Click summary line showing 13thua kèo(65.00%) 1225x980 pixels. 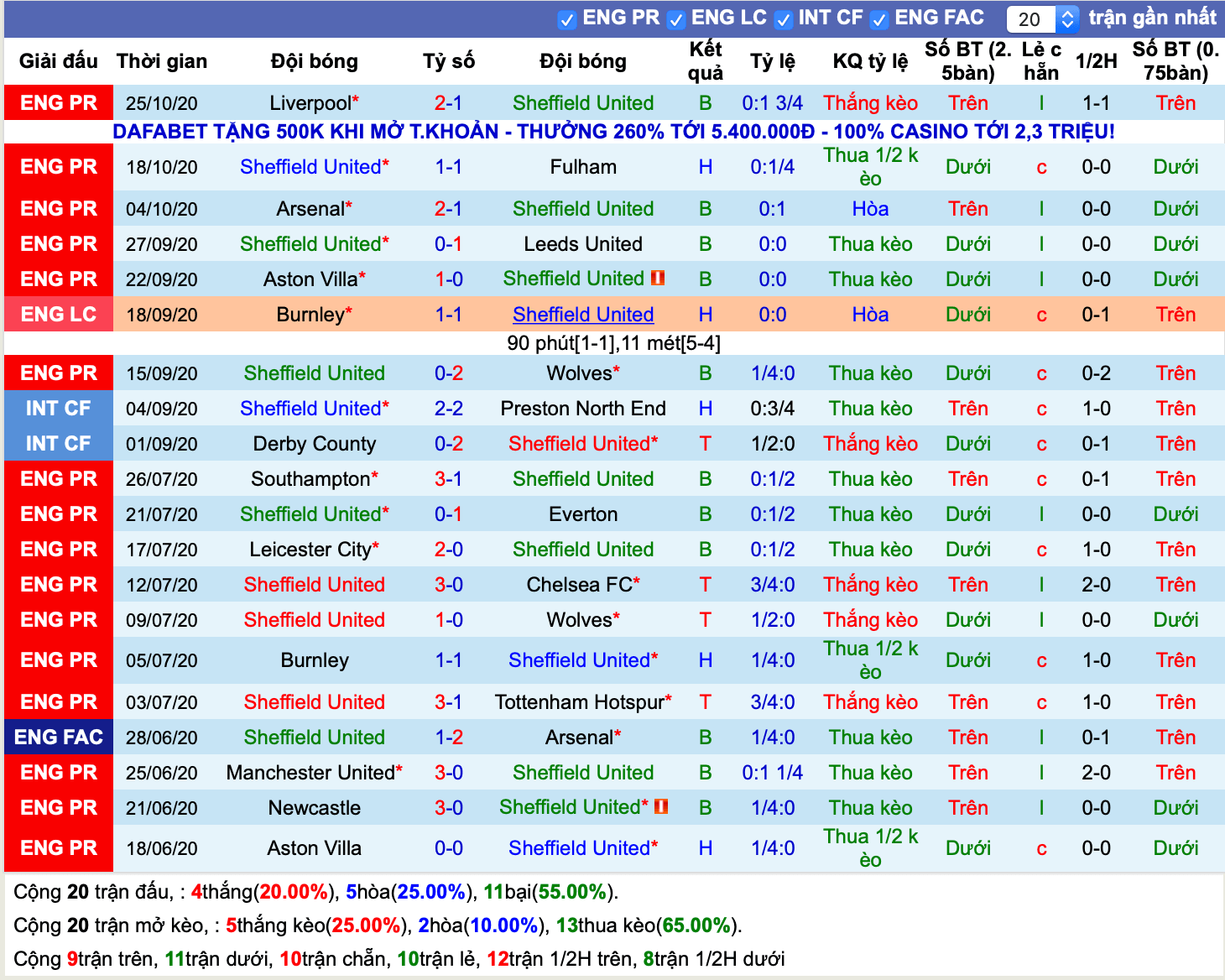click(x=378, y=925)
